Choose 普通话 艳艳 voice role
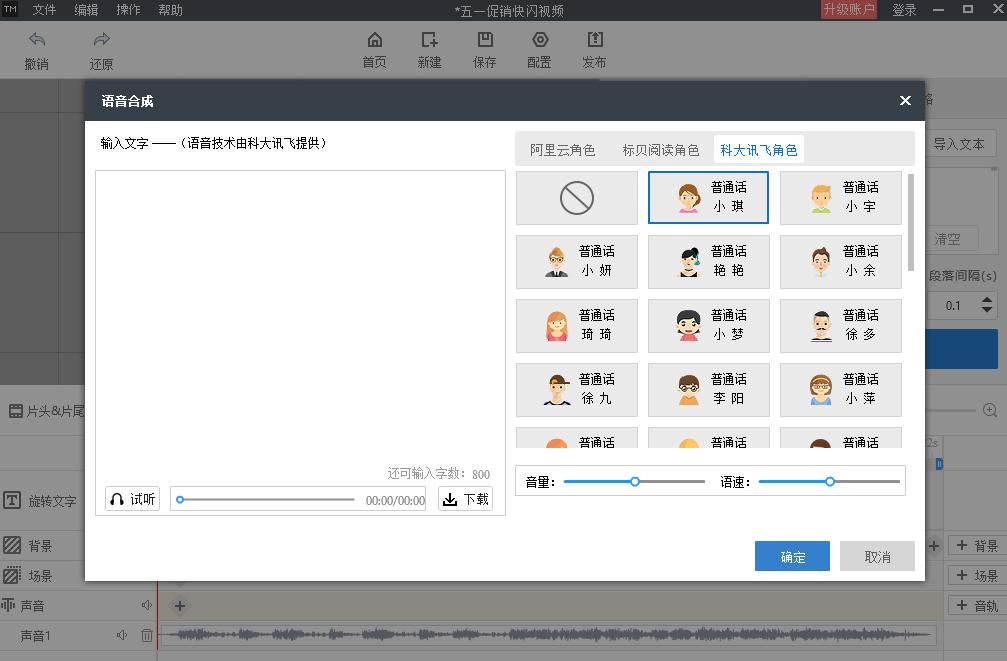The image size is (1007, 661). coord(708,262)
